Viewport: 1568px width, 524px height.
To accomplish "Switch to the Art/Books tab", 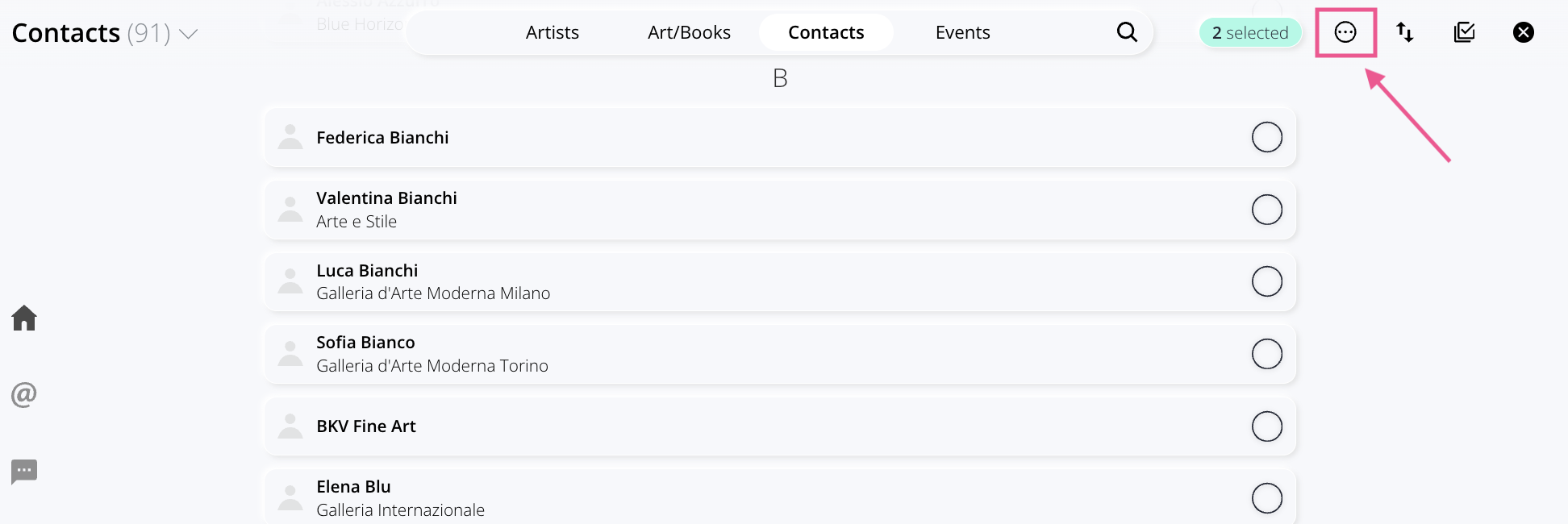I will coord(689,32).
